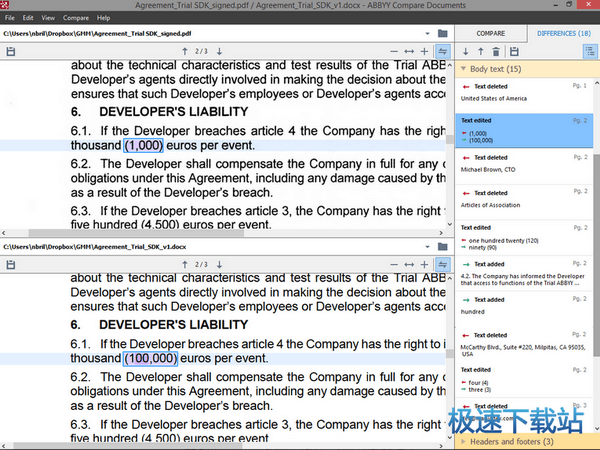The height and width of the screenshot is (450, 600).
Task: Click the bottom pane vertical scrollbar thumb
Action: coord(450,353)
